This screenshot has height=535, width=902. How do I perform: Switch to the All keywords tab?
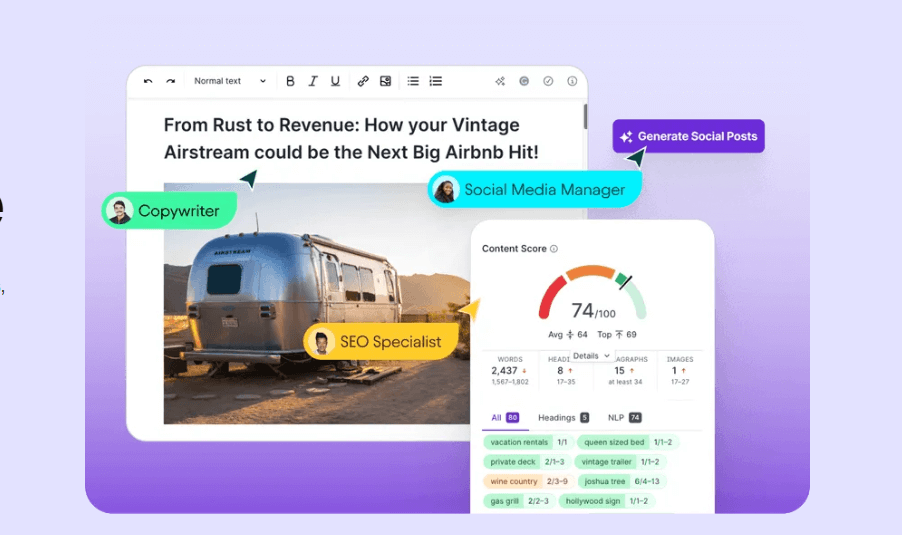point(505,418)
